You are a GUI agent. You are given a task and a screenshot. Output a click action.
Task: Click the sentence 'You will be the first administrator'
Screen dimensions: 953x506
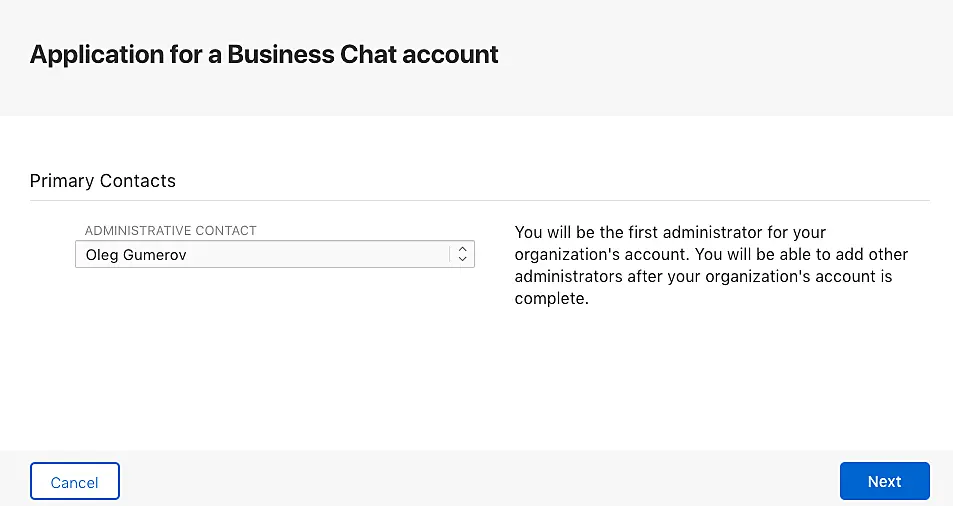[650, 232]
